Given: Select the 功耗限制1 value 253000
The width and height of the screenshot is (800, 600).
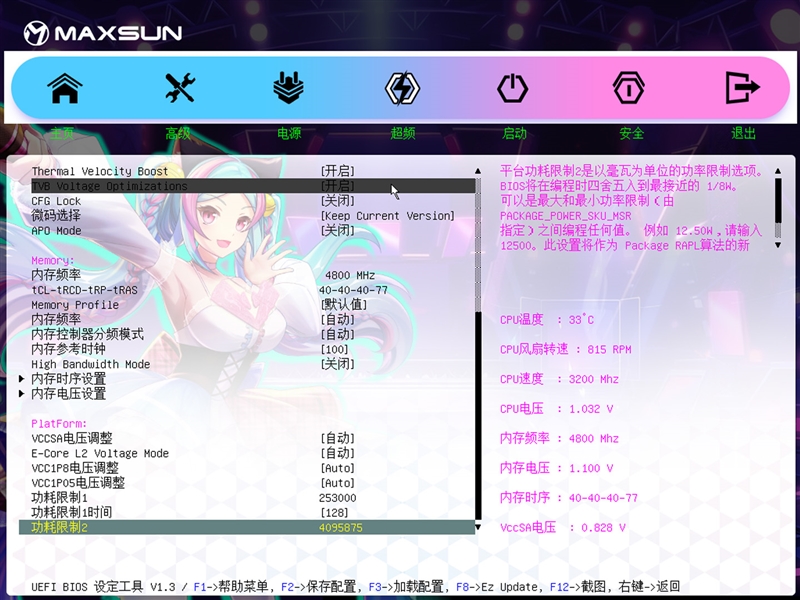Looking at the screenshot, I should tap(338, 497).
